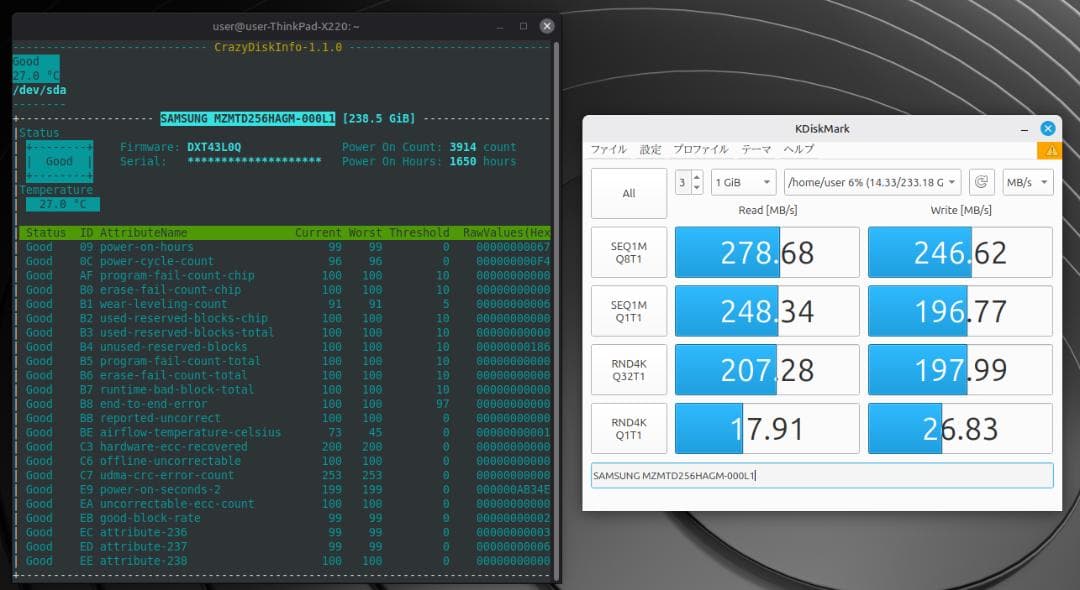Screen dimensions: 1080x590
Task: Select the power-cycle-count attribute row
Action: (284, 262)
